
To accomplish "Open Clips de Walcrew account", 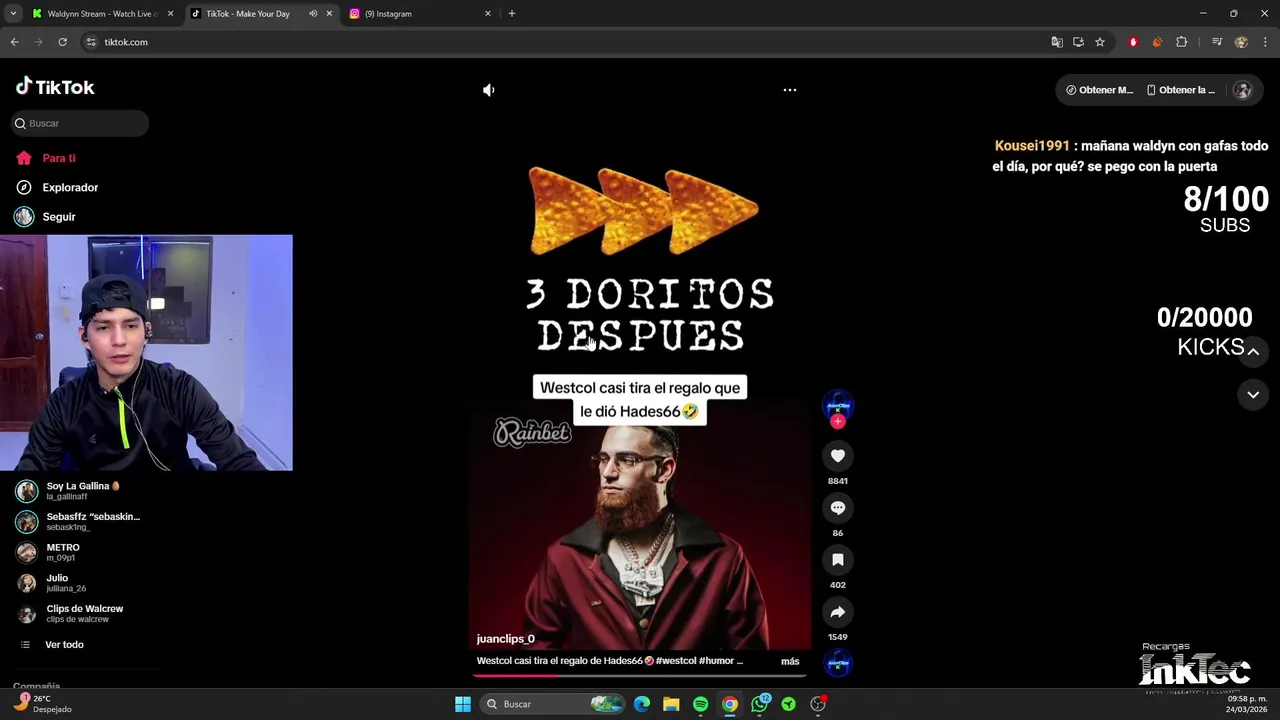I will [x=80, y=613].
